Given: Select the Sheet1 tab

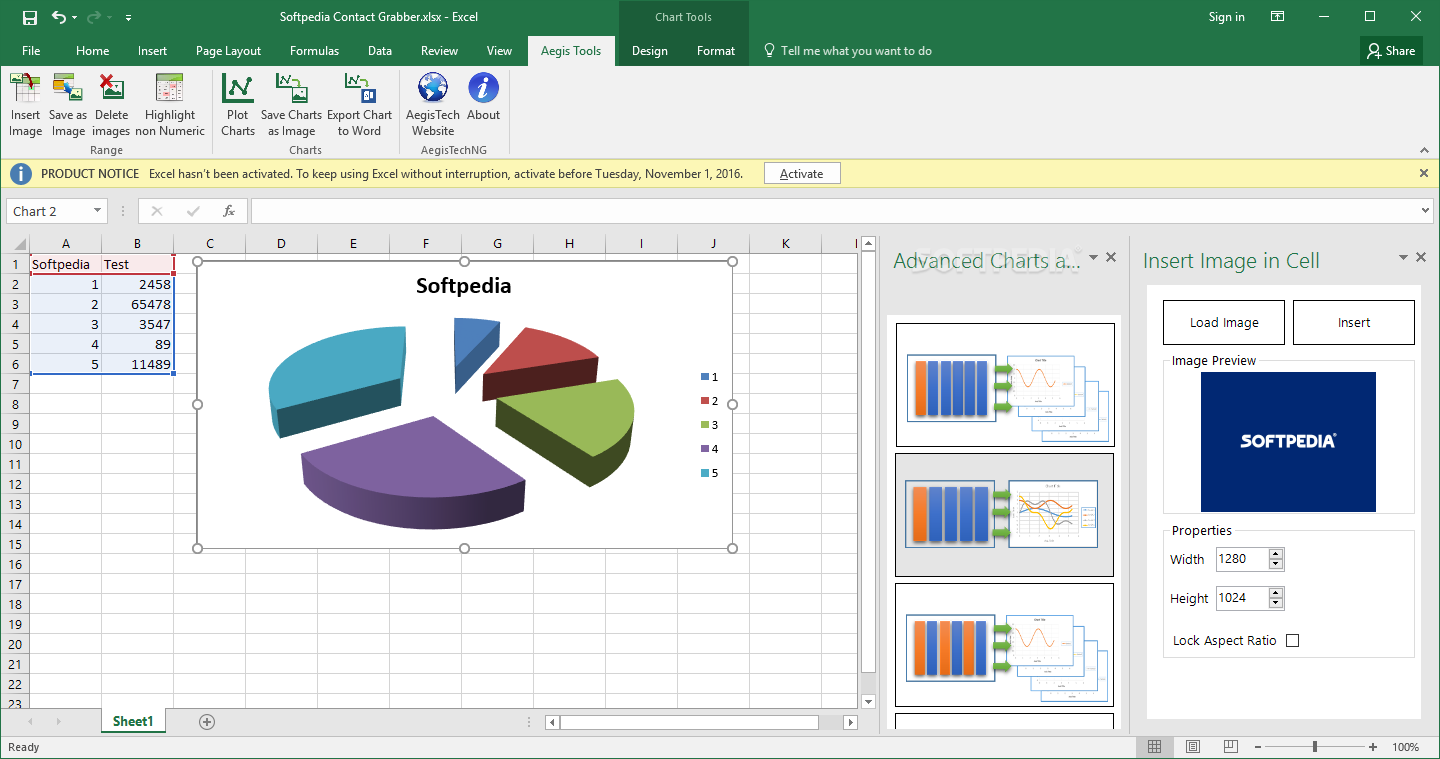Looking at the screenshot, I should coord(133,721).
